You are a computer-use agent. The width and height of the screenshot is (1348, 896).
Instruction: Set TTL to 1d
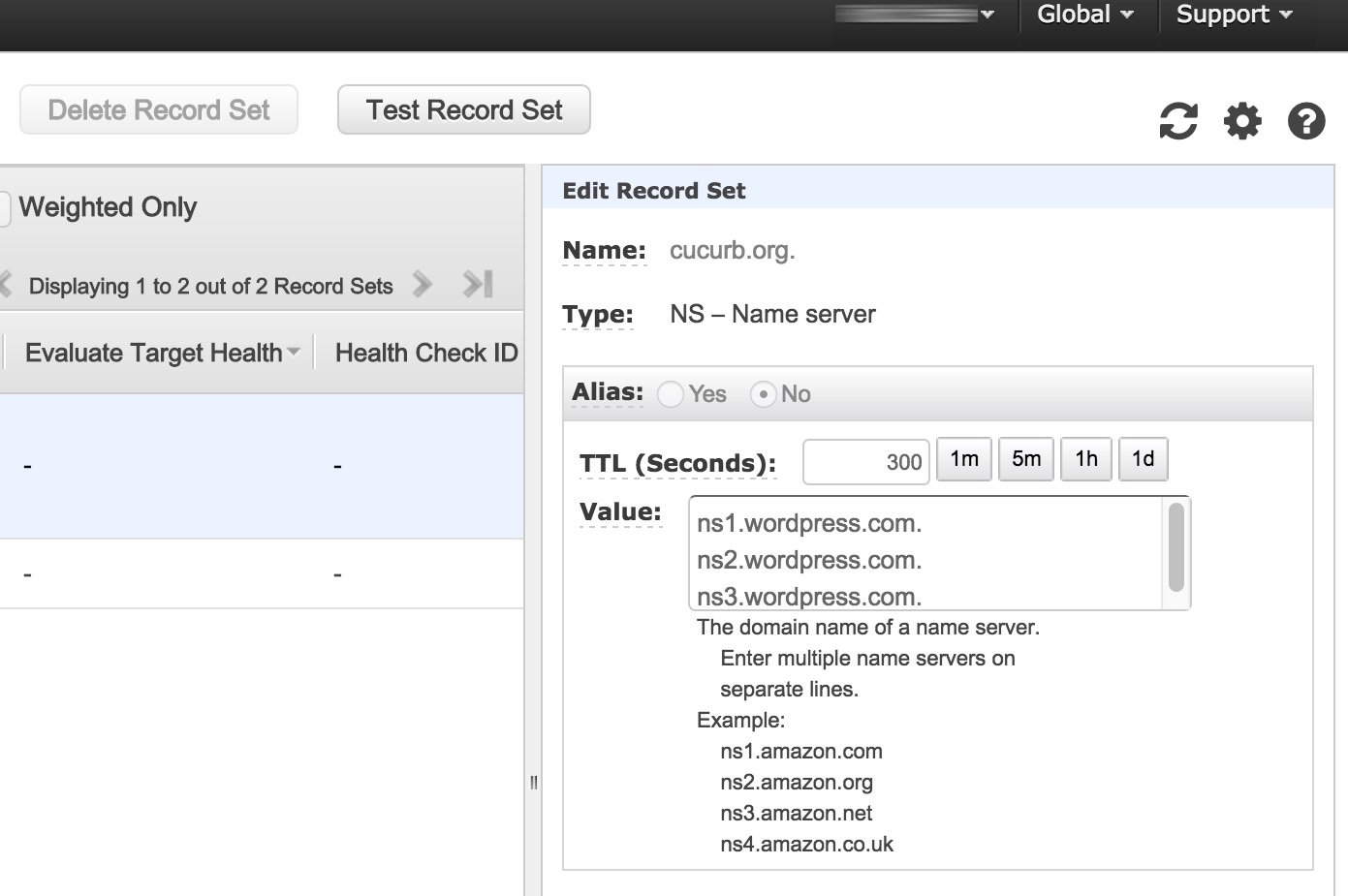pyautogui.click(x=1143, y=459)
